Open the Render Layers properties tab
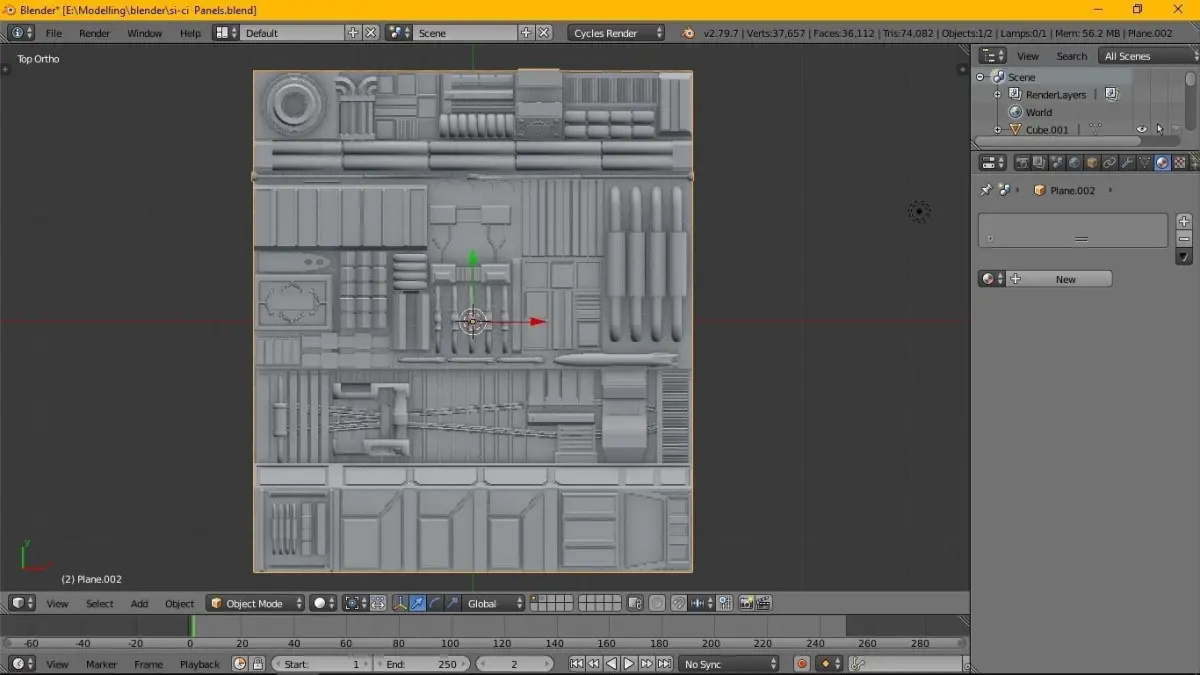 coord(1040,163)
